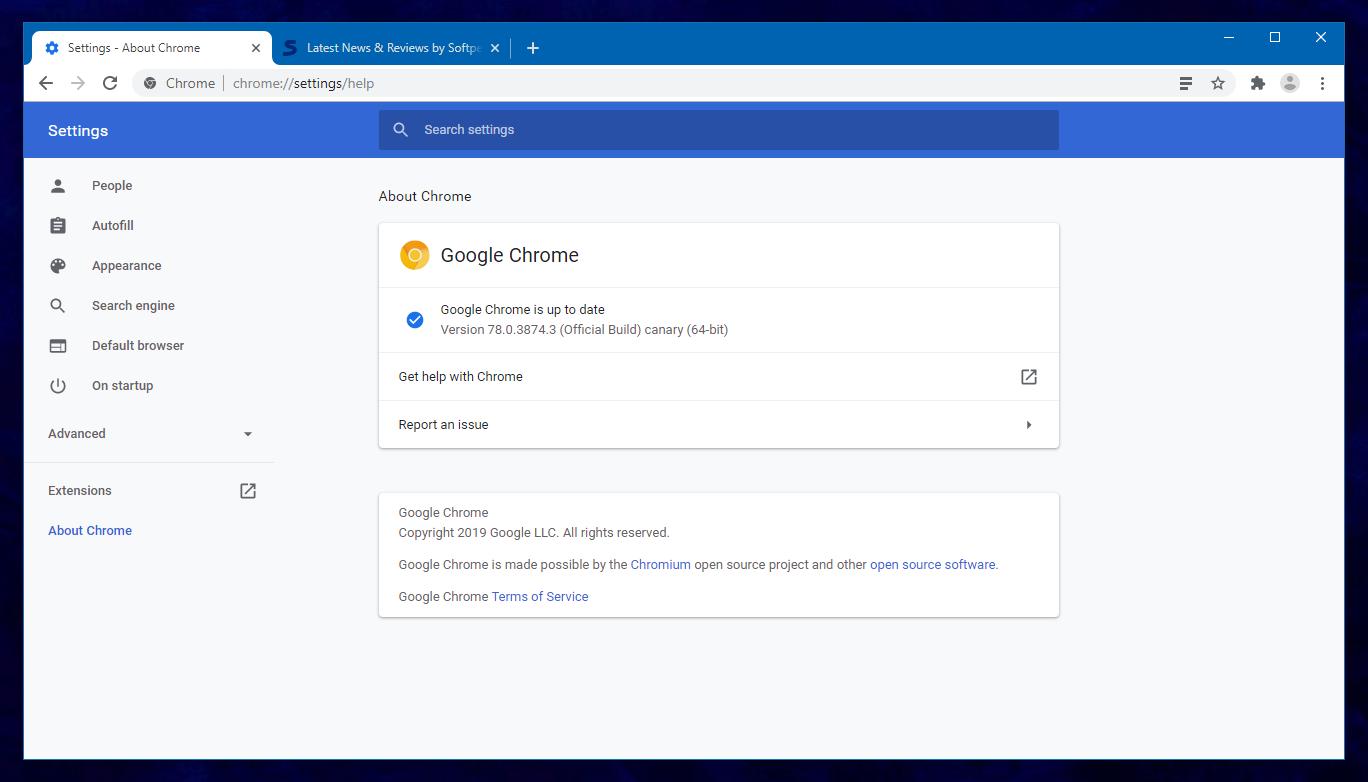This screenshot has width=1368, height=782.
Task: Maximize the Chrome window
Action: tap(1275, 38)
